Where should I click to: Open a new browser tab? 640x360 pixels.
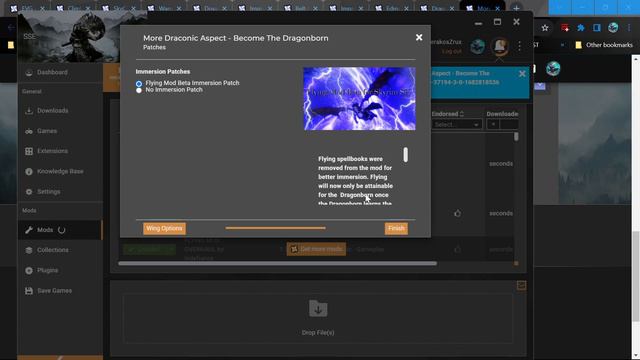516,8
